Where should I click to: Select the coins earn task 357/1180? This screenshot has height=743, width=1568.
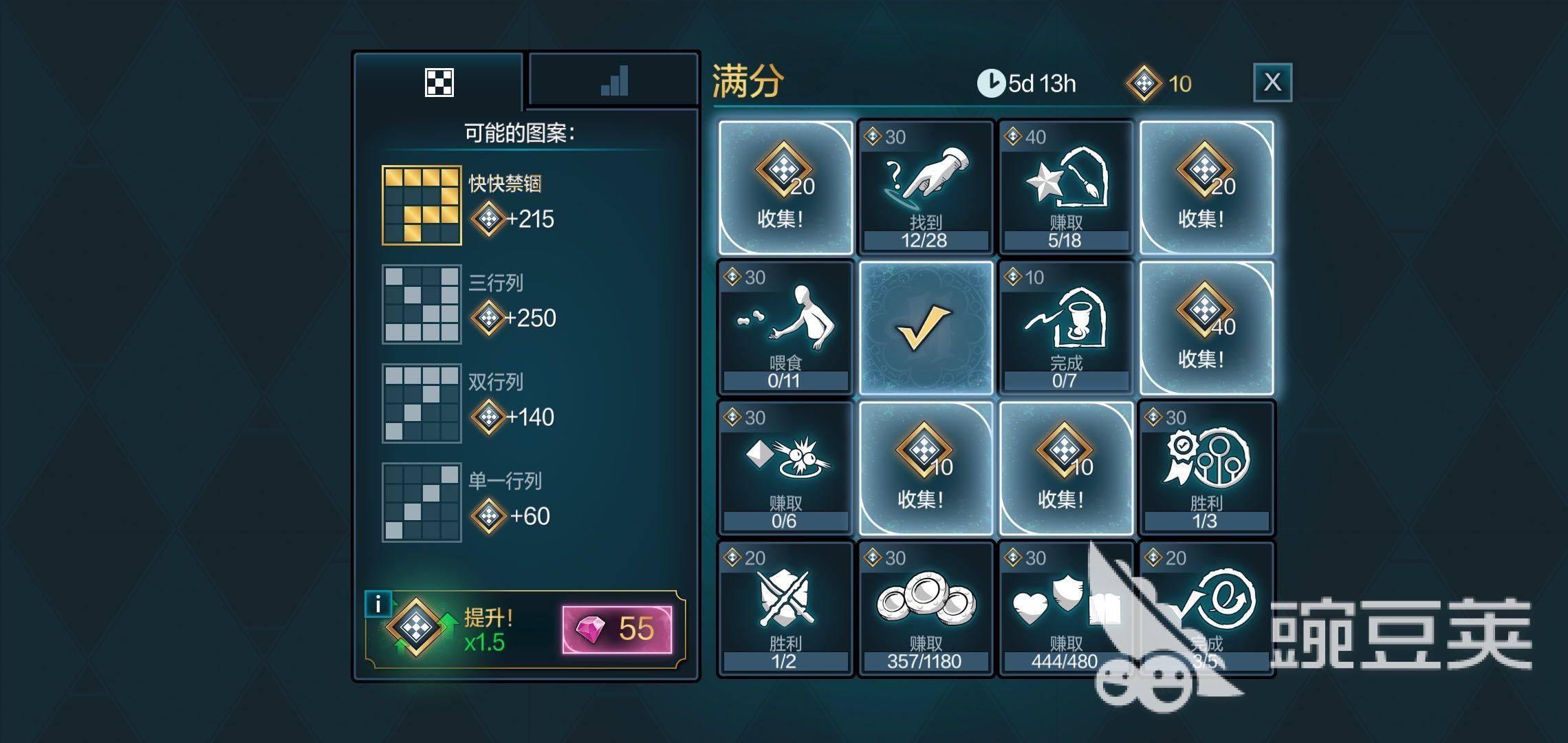(926, 609)
